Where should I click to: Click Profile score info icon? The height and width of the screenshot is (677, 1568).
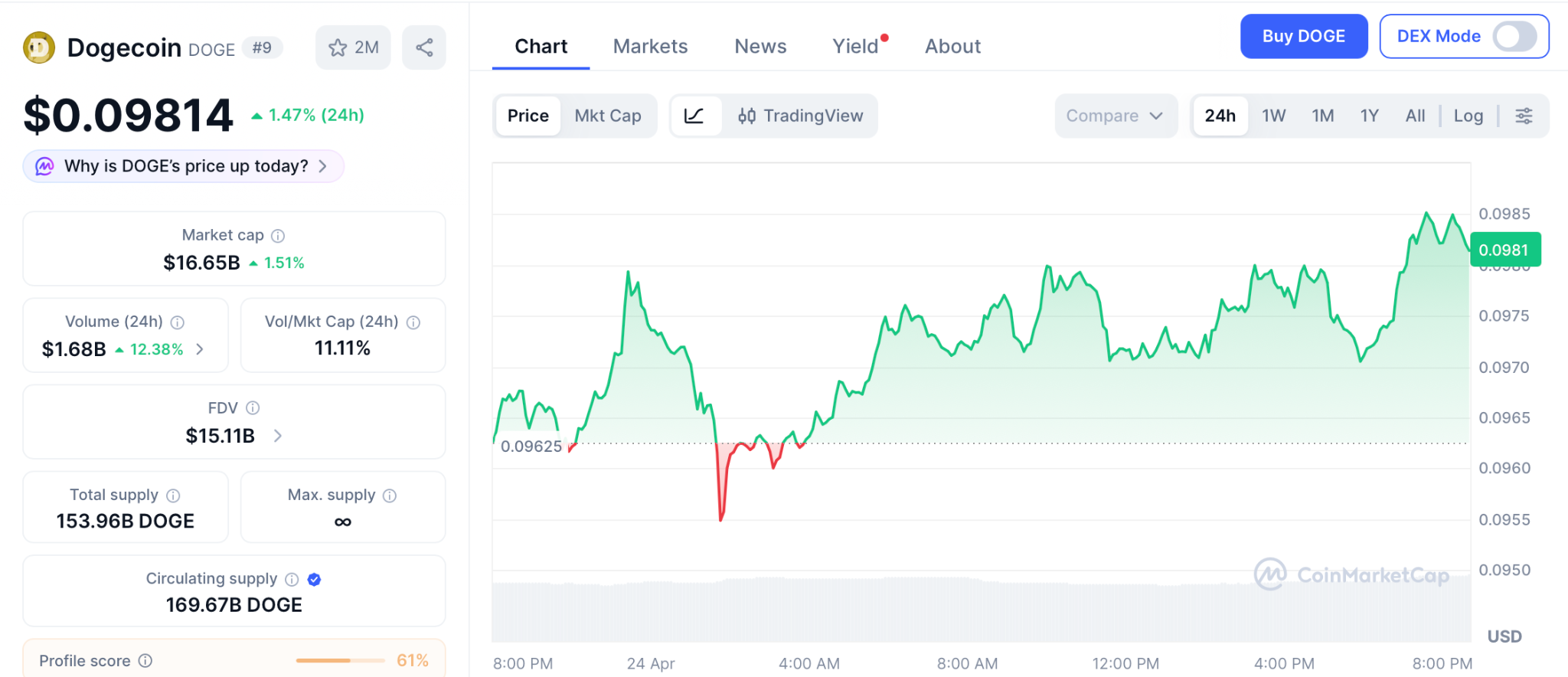(x=145, y=660)
